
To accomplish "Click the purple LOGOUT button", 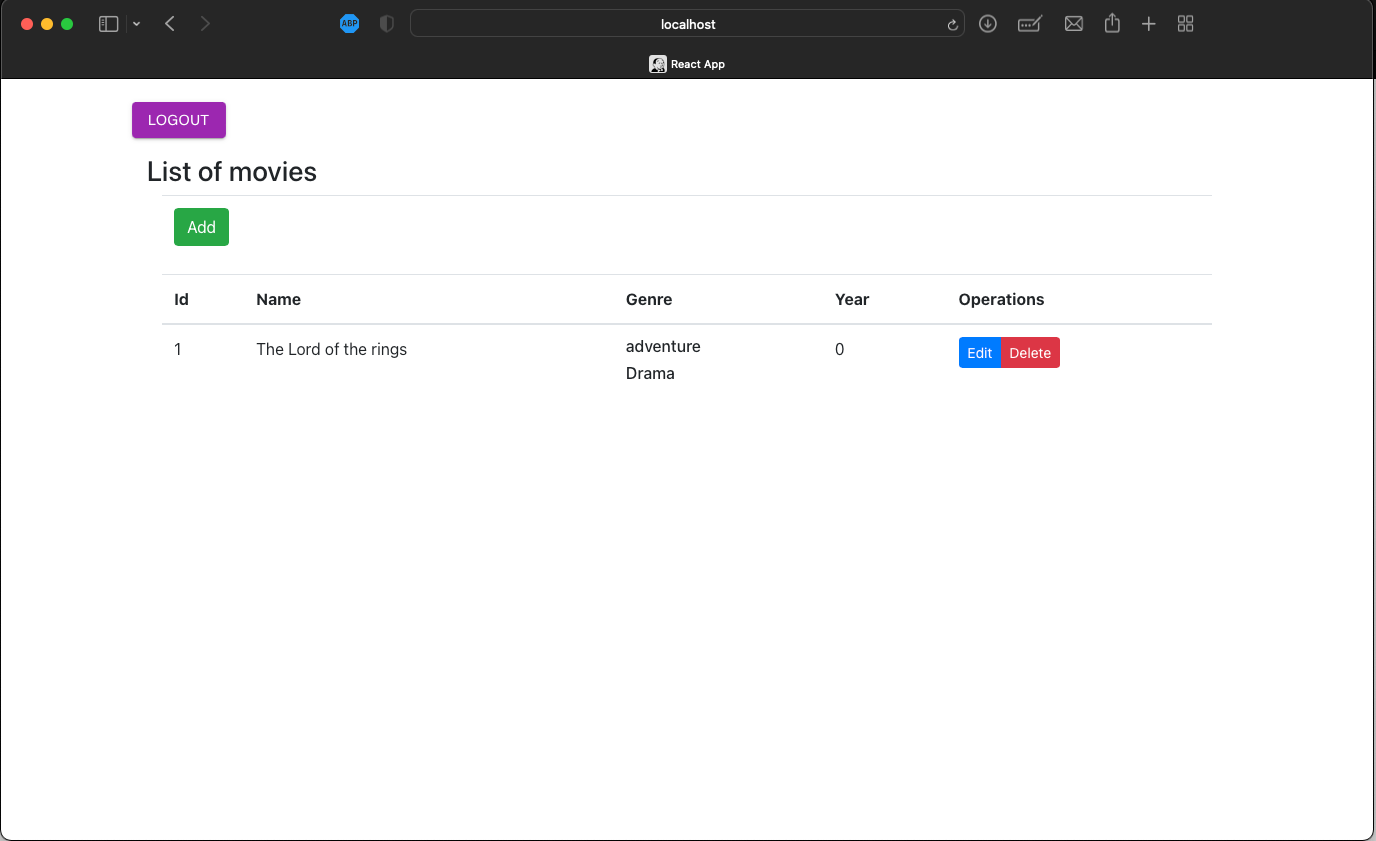I will pyautogui.click(x=179, y=120).
